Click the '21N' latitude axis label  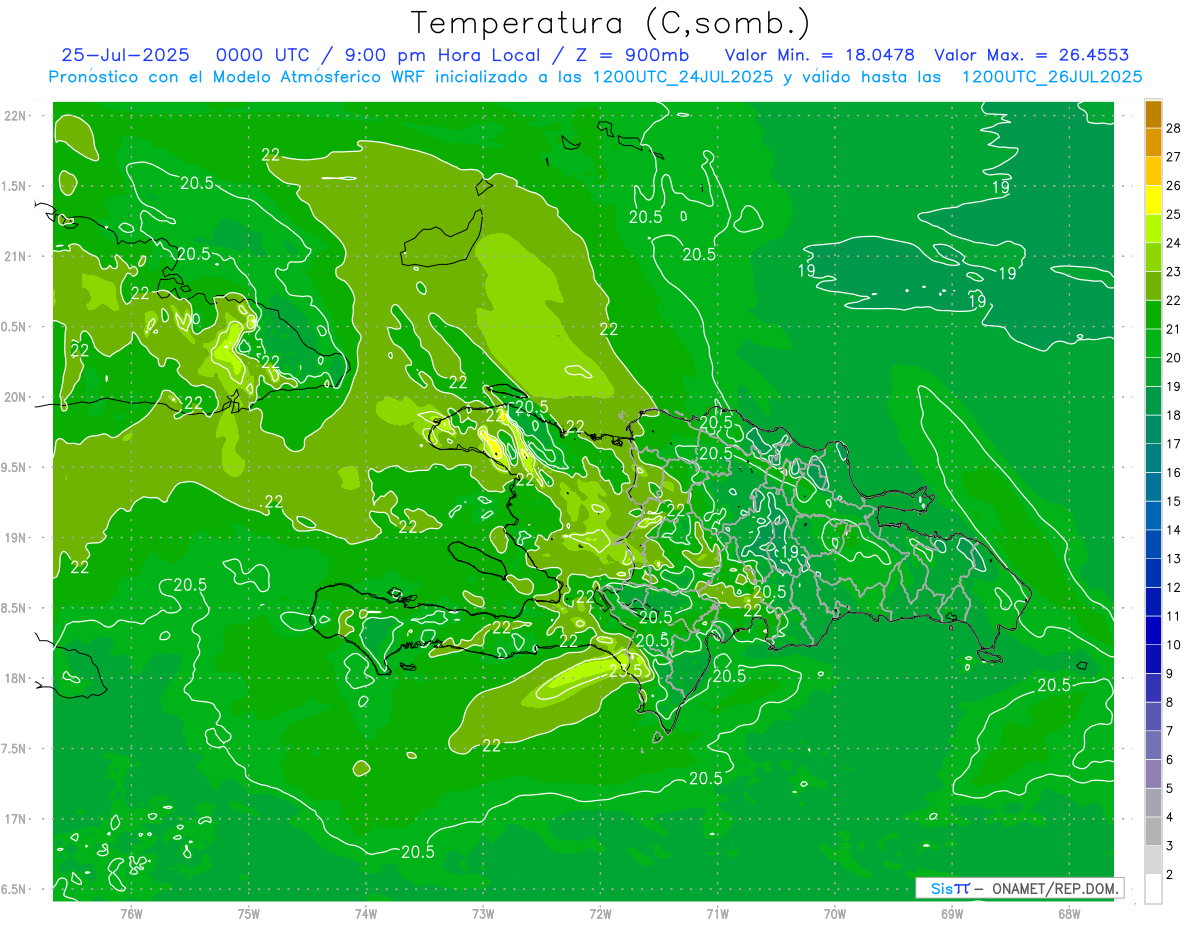click(16, 256)
